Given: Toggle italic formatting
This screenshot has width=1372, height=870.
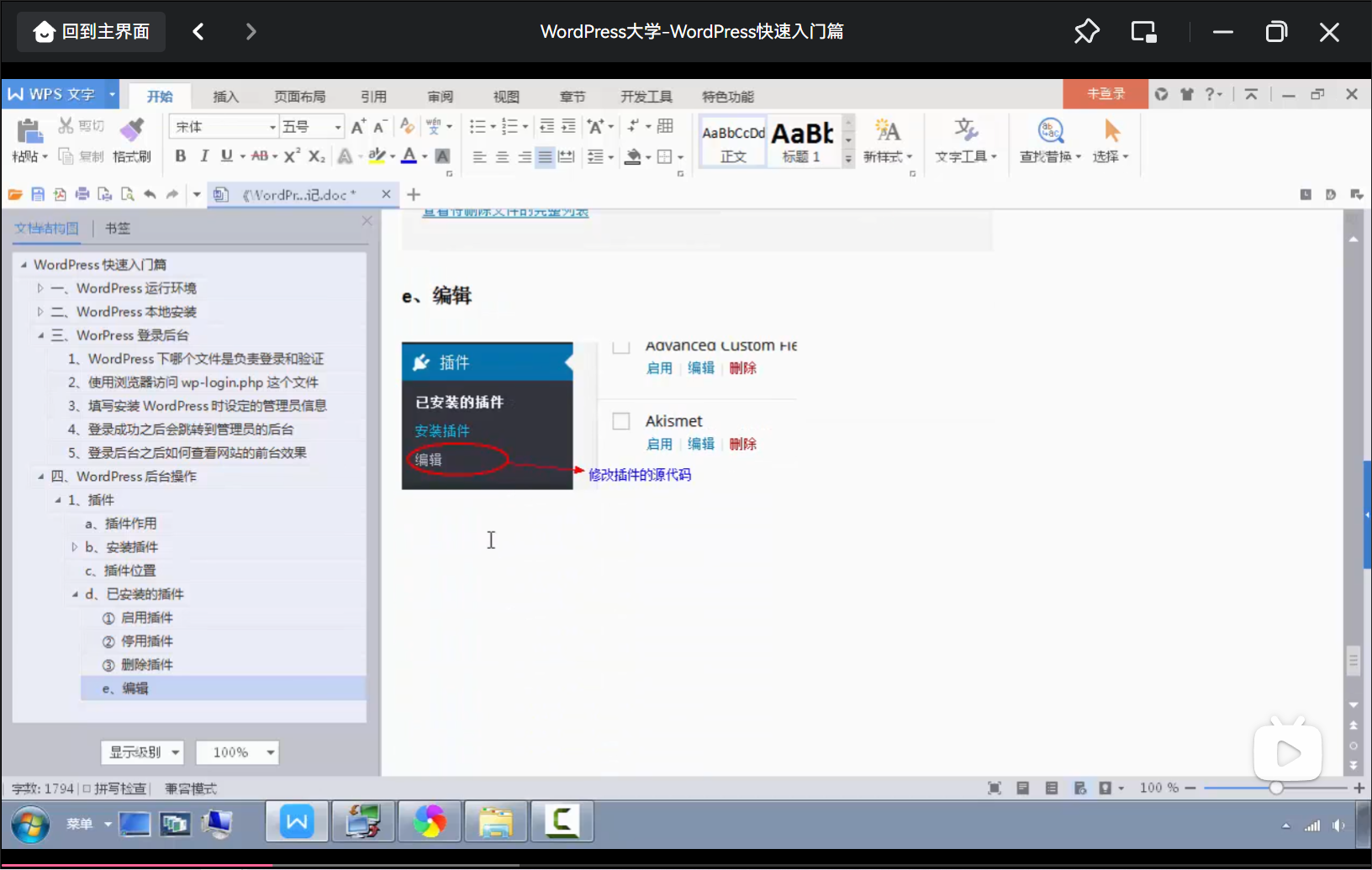Looking at the screenshot, I should pyautogui.click(x=203, y=156).
